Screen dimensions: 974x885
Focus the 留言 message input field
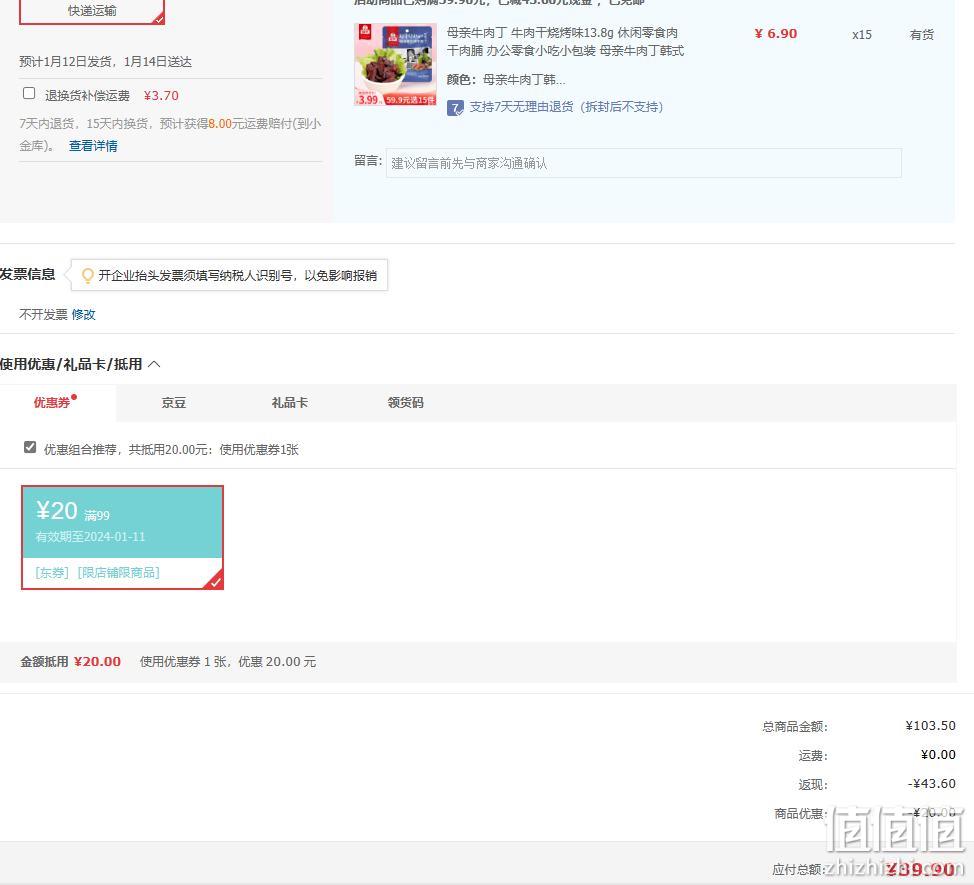[x=644, y=163]
